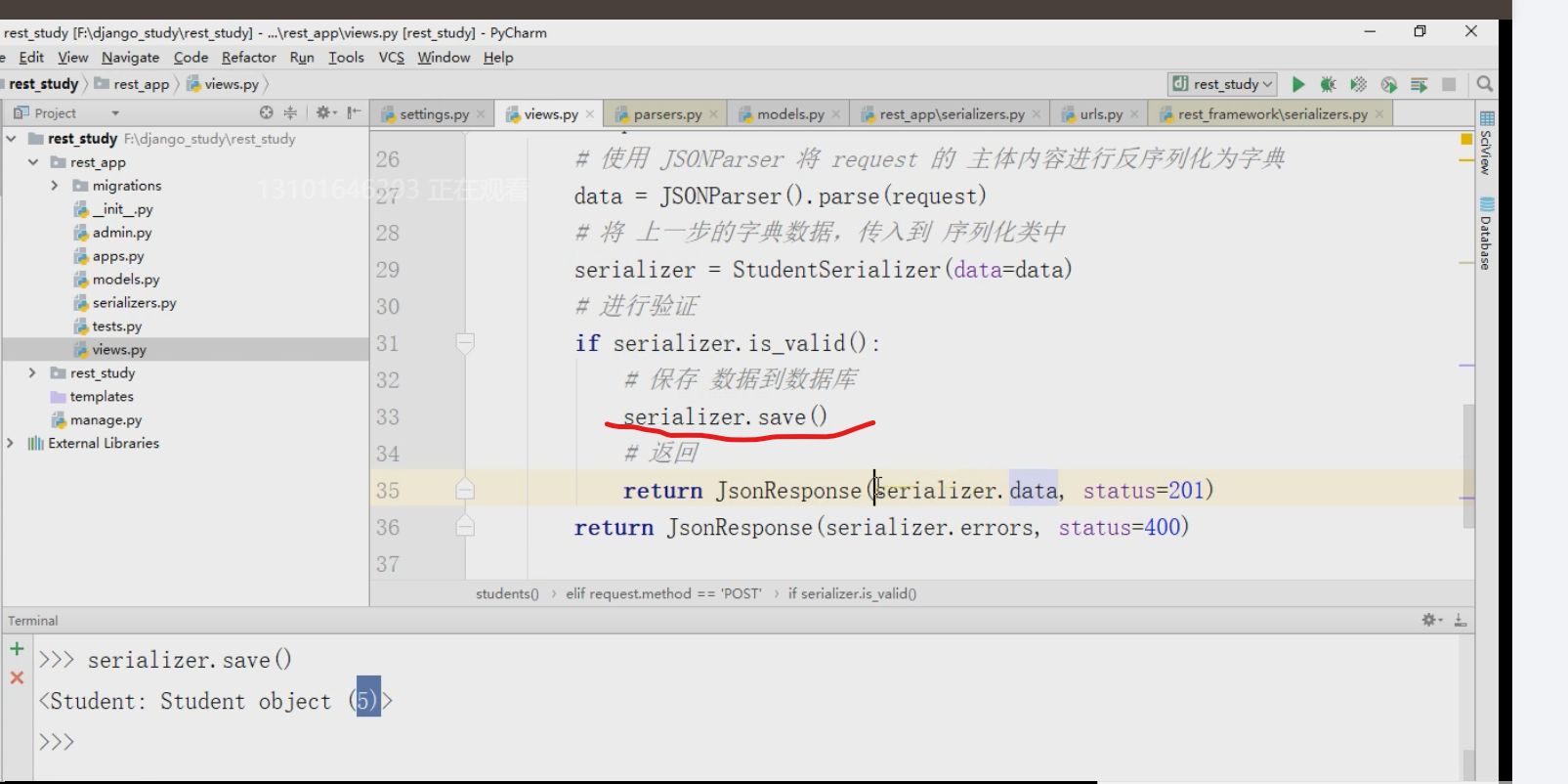Hide the Project tool window

pos(354,112)
